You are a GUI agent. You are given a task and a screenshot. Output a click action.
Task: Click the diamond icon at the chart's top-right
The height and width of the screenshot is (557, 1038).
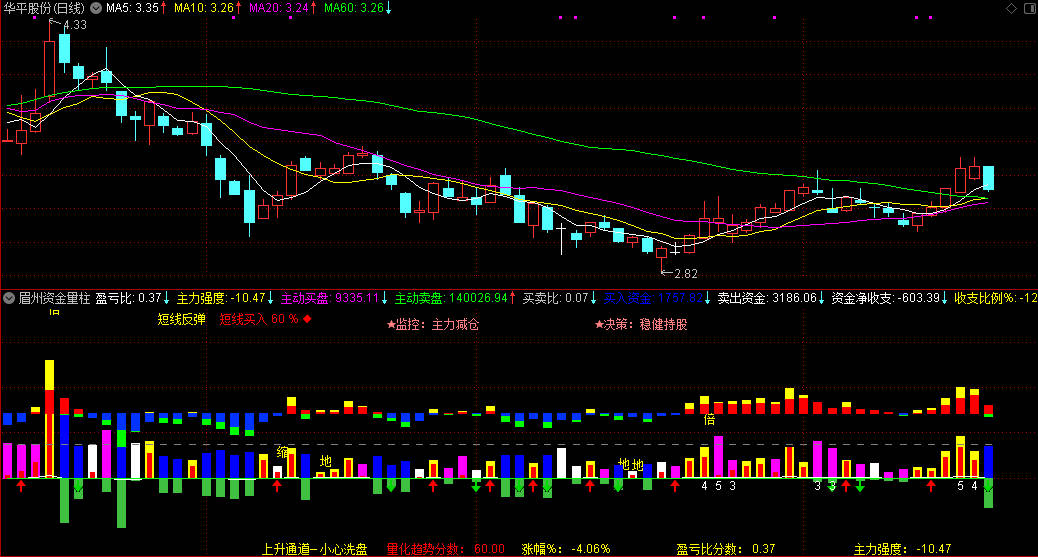point(1011,8)
